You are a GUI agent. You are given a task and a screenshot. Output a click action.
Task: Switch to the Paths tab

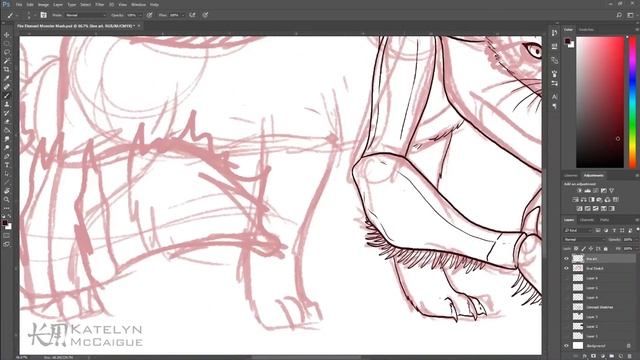604,220
